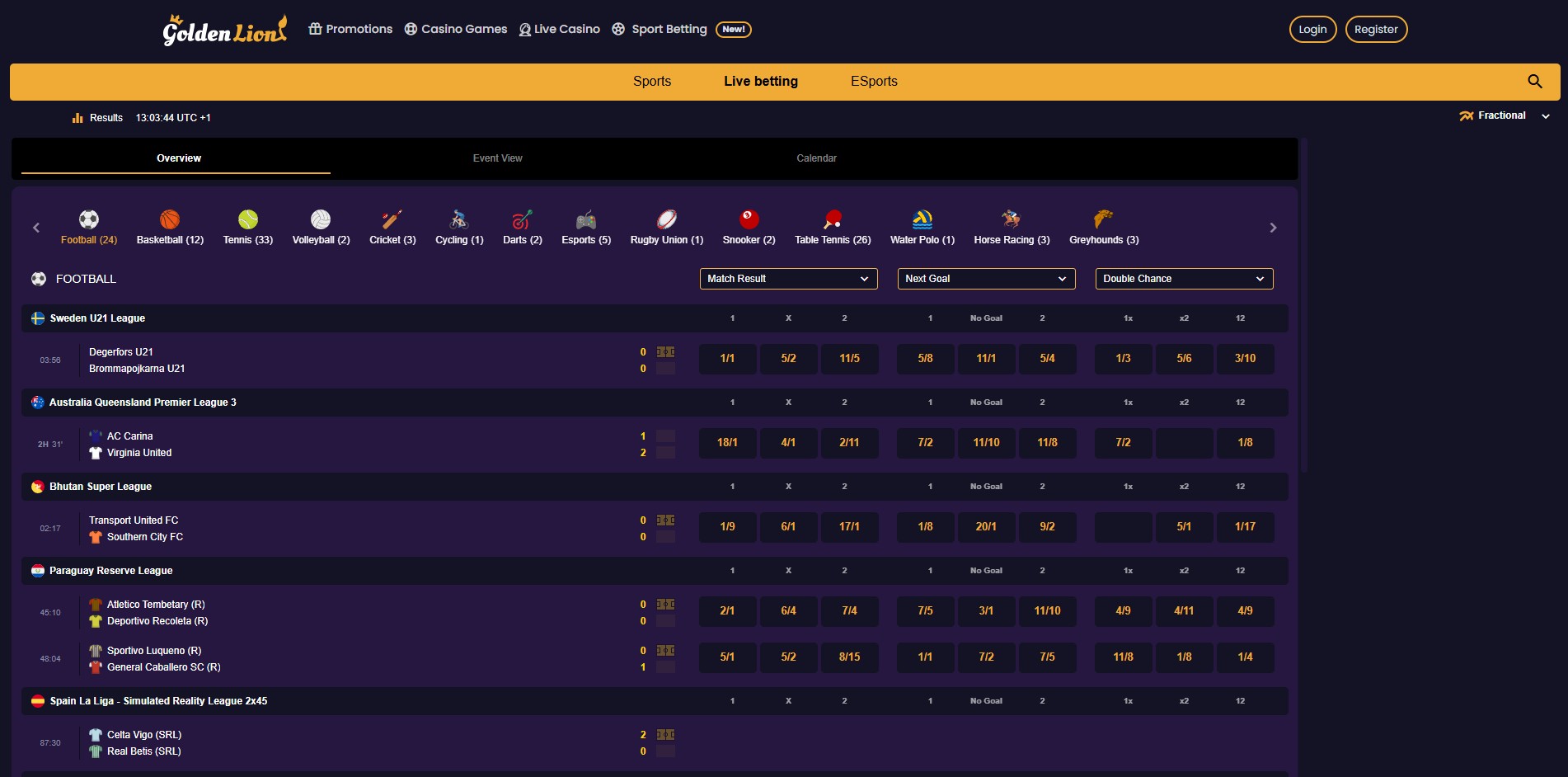
Task: Pick the 11/10 draw odds for Atletico Tembetary
Action: pos(1048,611)
